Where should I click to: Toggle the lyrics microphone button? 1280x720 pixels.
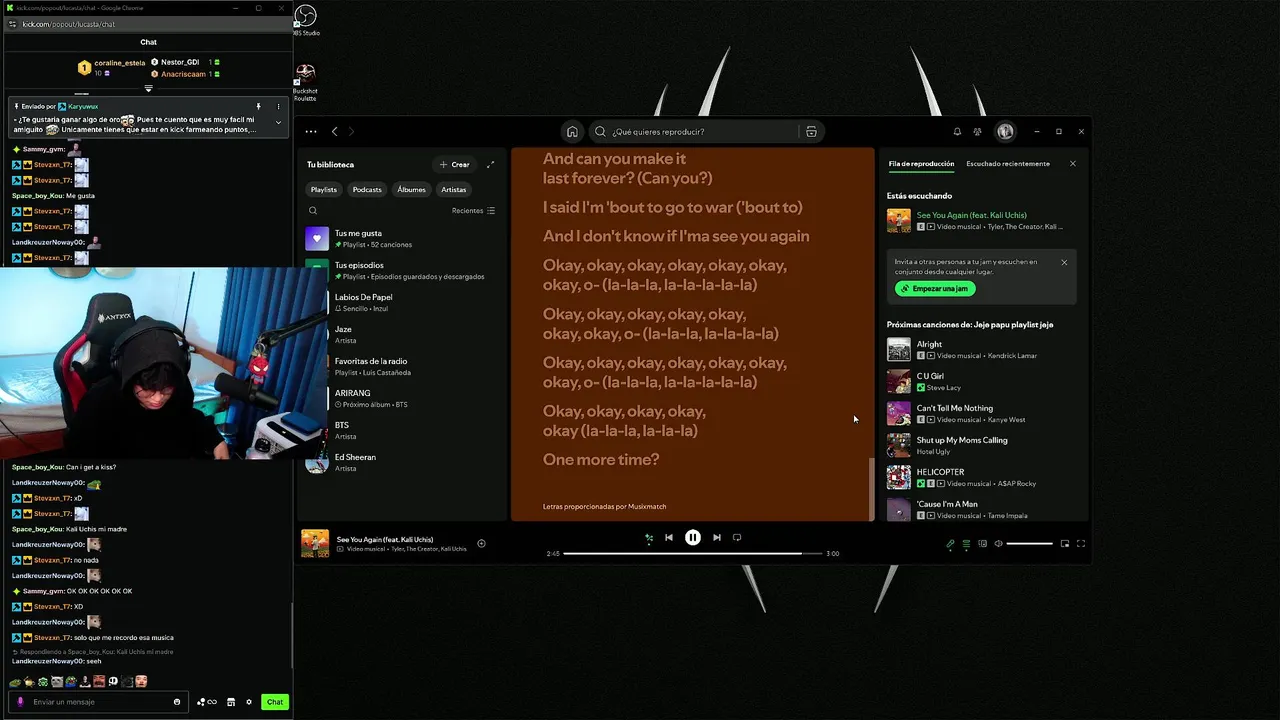(x=950, y=544)
